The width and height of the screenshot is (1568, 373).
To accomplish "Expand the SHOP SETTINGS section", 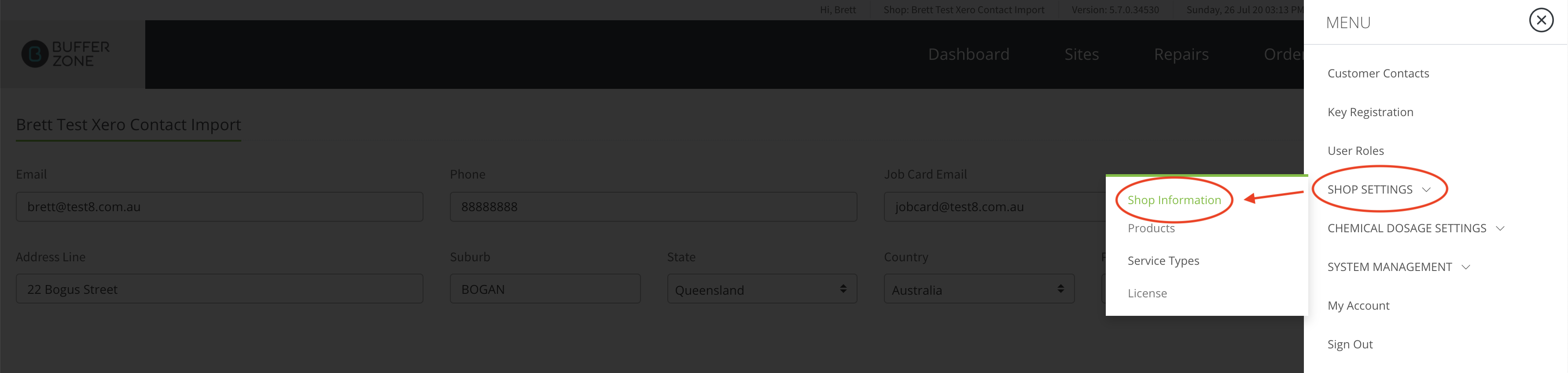I will (x=1378, y=189).
